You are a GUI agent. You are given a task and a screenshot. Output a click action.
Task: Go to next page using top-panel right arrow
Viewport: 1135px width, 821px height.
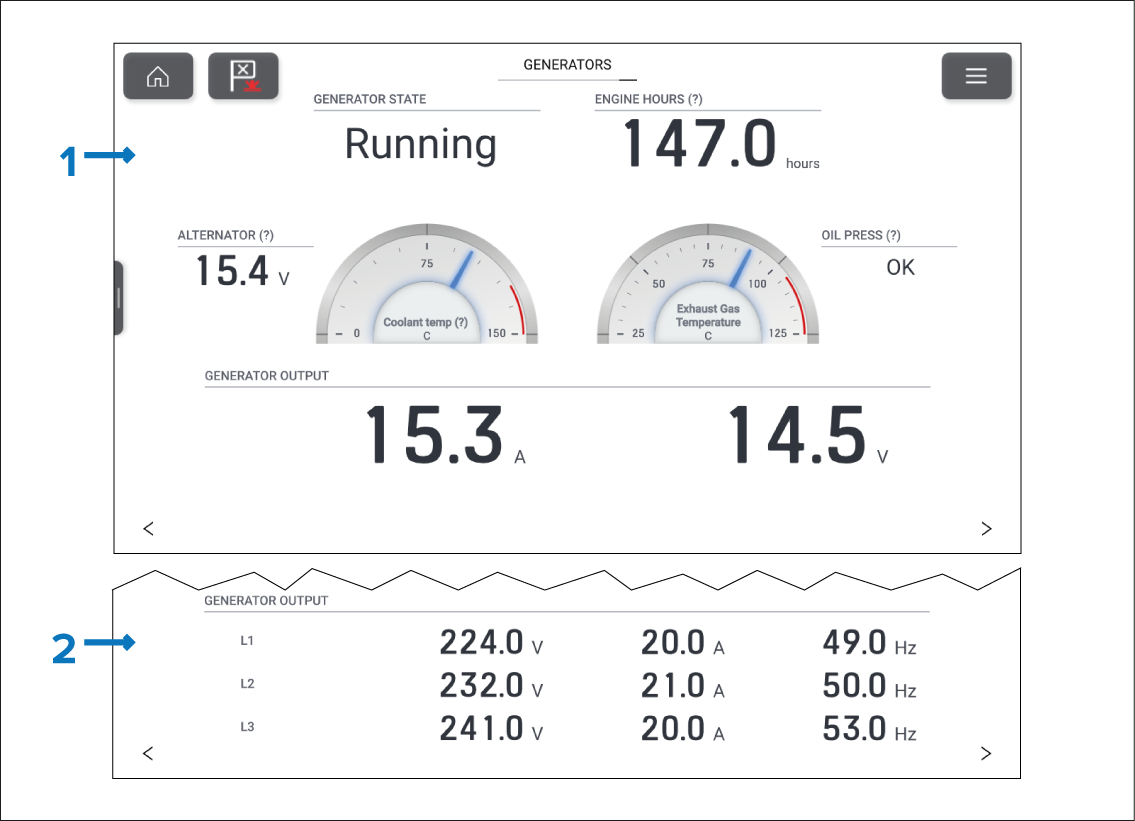point(986,529)
